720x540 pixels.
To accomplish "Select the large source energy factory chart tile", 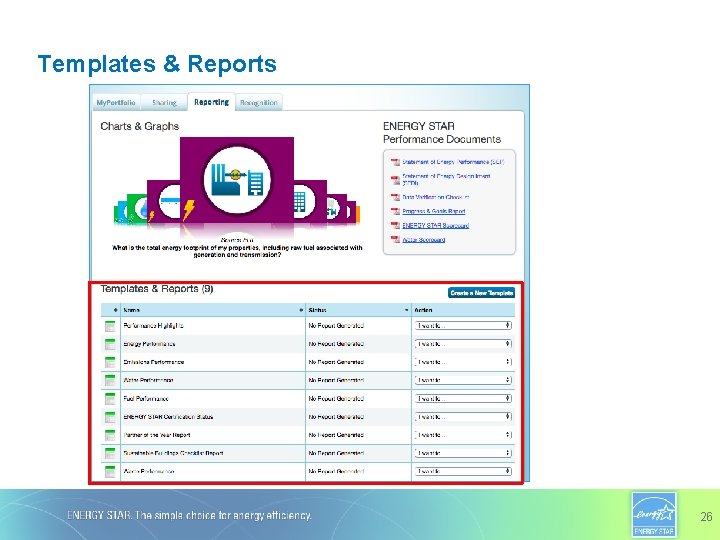I will 237,180.
